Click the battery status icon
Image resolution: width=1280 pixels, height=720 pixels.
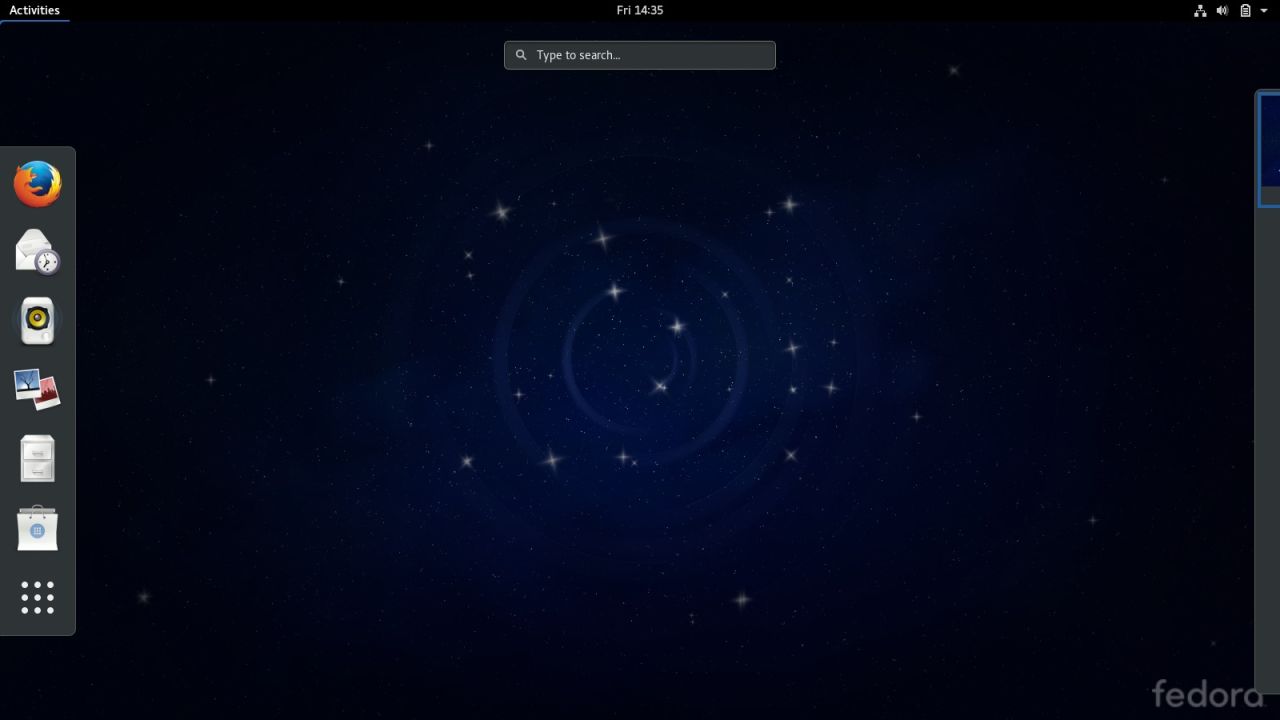1243,10
